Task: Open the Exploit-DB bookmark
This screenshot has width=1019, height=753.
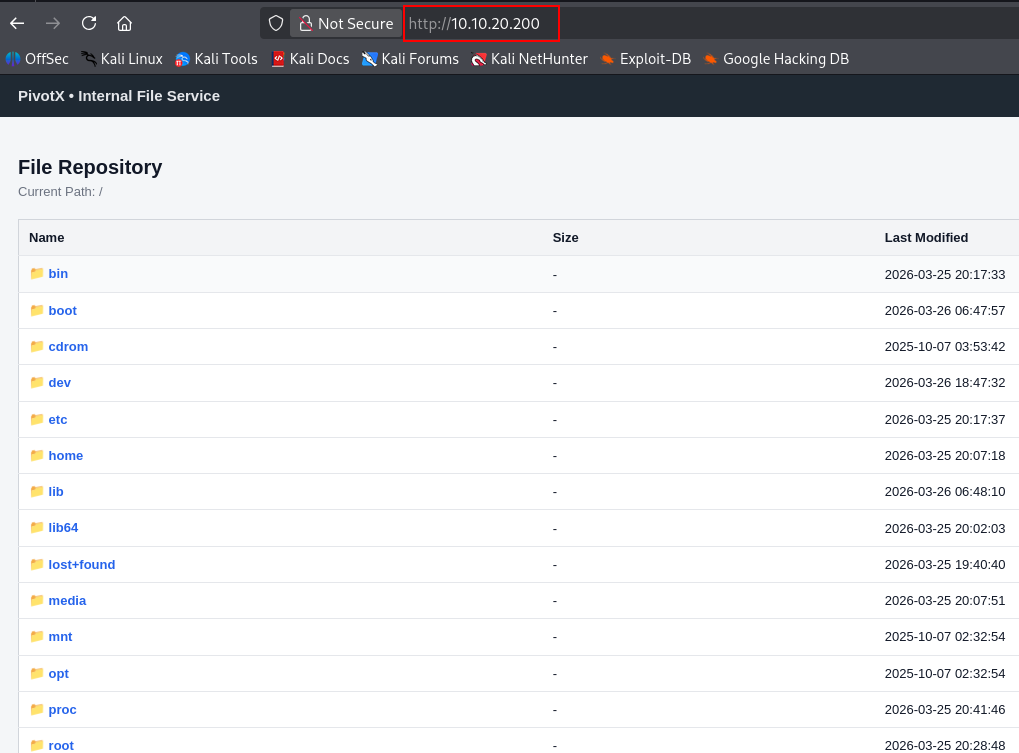Action: tap(646, 59)
